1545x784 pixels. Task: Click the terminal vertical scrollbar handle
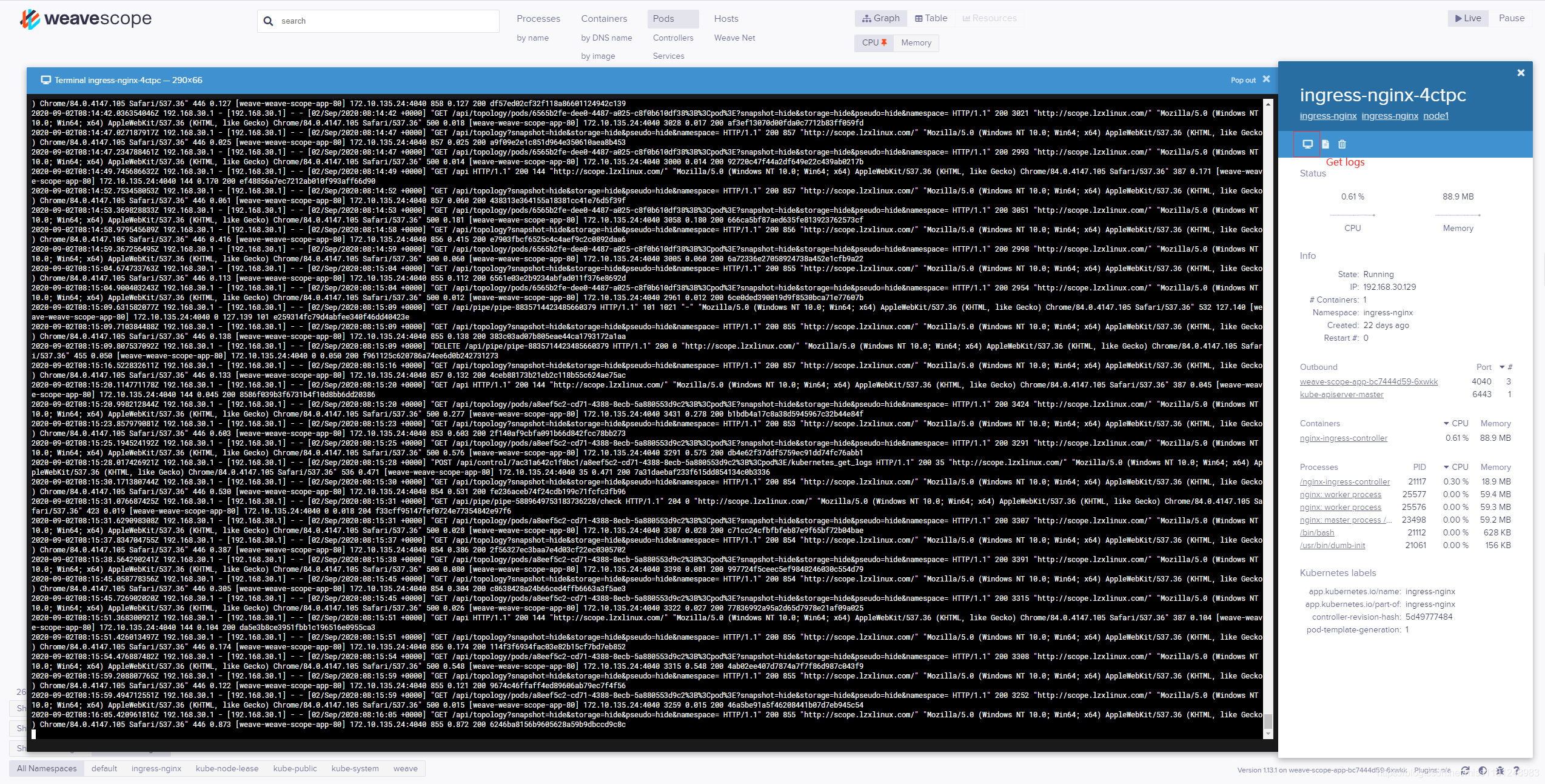(x=1267, y=722)
